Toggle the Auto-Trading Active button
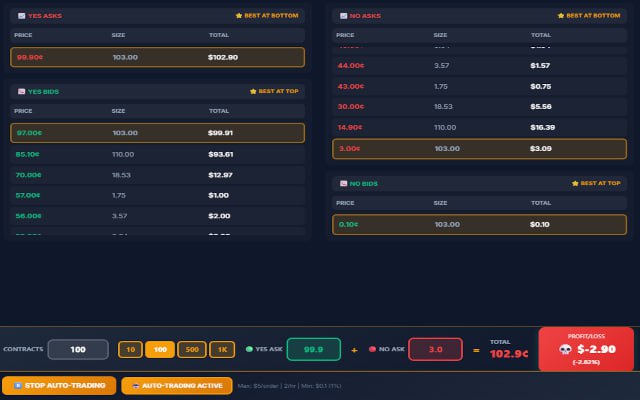This screenshot has width=640, height=400. [x=176, y=385]
